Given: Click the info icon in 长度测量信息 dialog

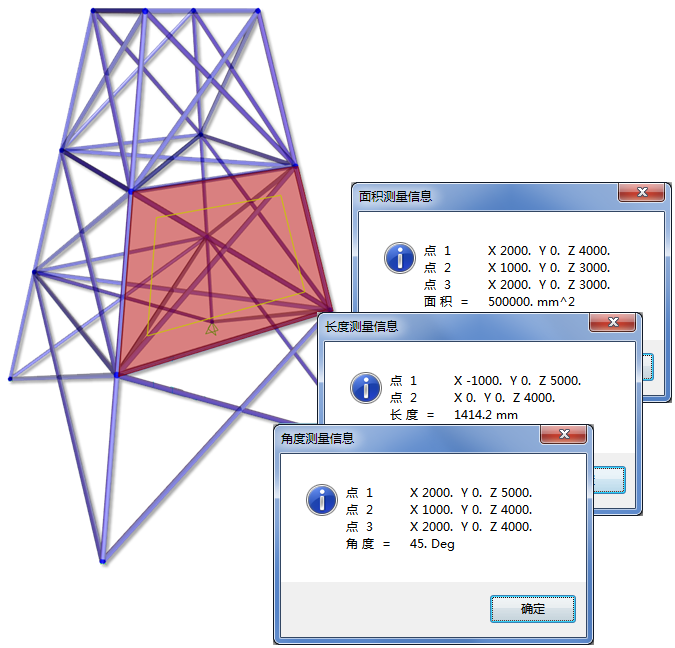Looking at the screenshot, I should pyautogui.click(x=366, y=387).
